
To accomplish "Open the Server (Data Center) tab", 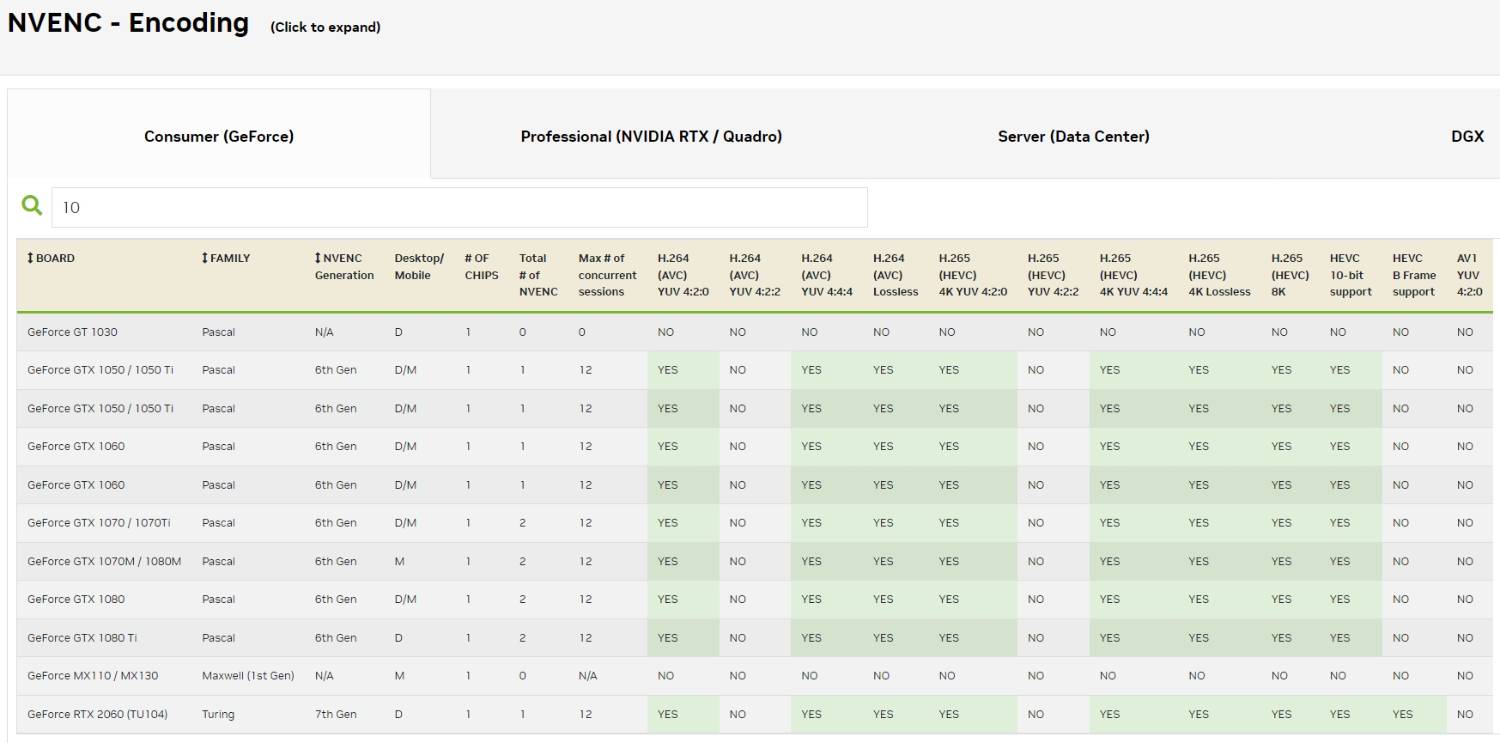I will (x=1073, y=137).
